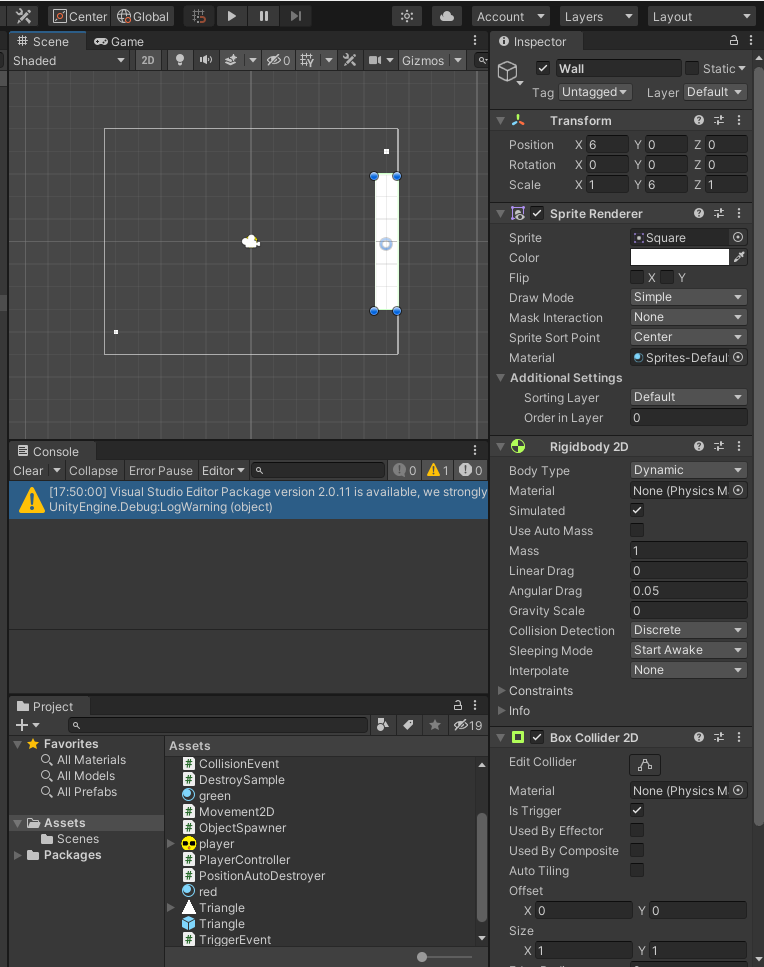Open the Shaded draw mode dropdown

point(68,60)
